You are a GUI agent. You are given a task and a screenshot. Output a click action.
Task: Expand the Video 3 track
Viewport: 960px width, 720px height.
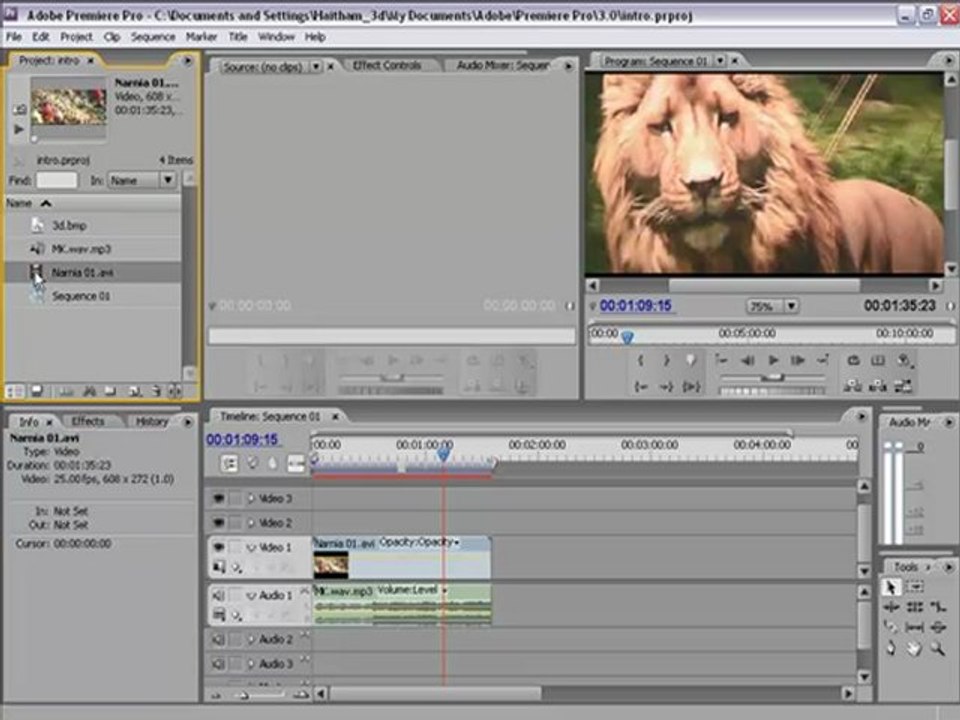coord(250,499)
